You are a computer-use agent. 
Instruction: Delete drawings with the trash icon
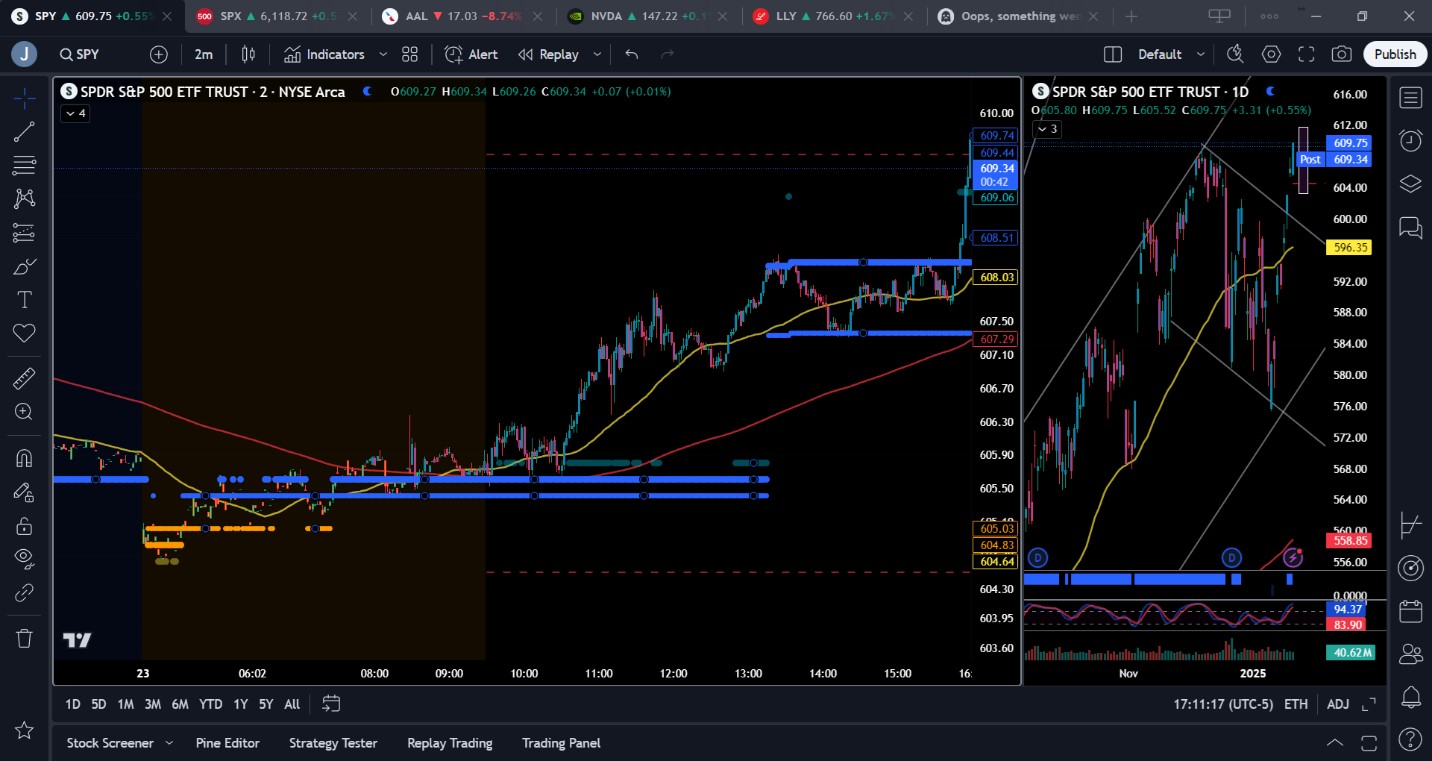pyautogui.click(x=25, y=637)
